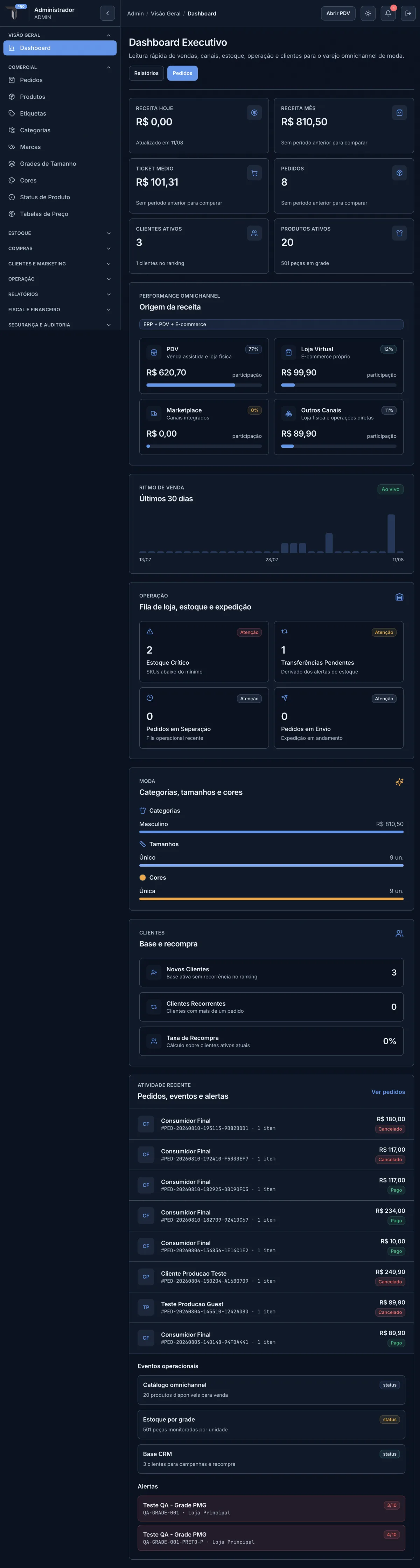Click the Catálogo omnichannel event card

(x=272, y=1390)
